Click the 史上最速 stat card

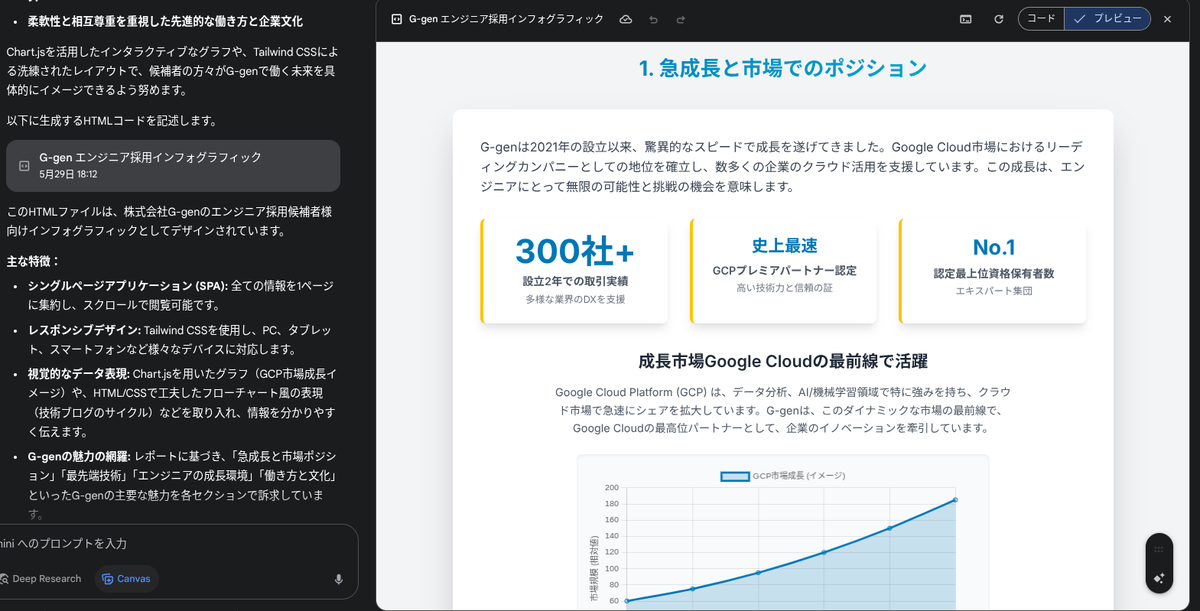pos(784,271)
